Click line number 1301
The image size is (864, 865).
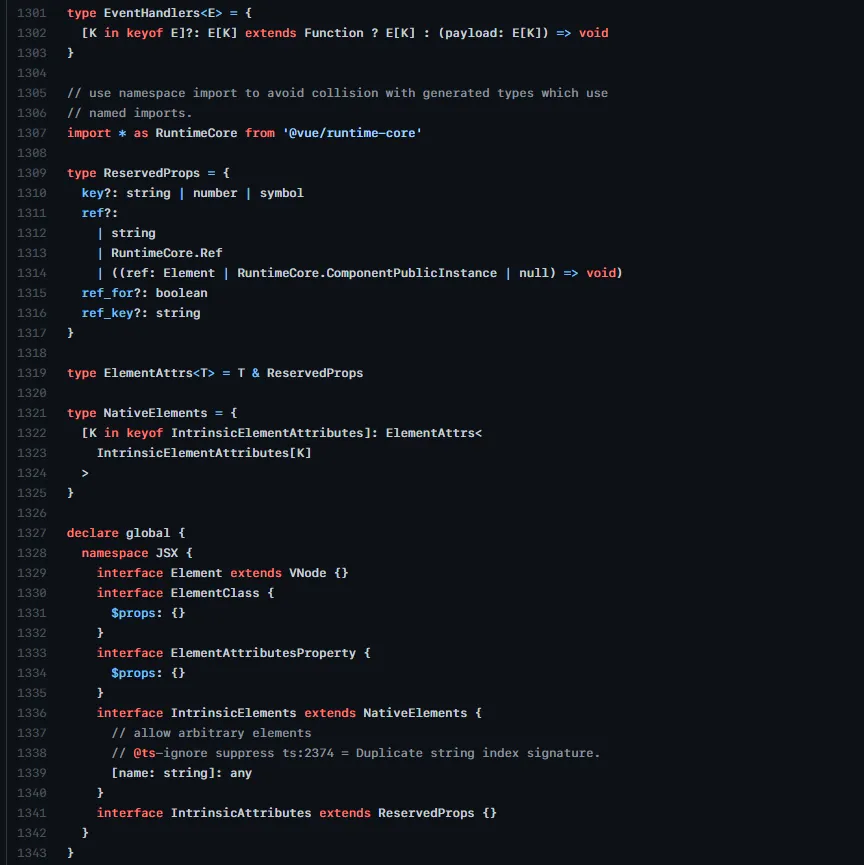pyautogui.click(x=31, y=13)
